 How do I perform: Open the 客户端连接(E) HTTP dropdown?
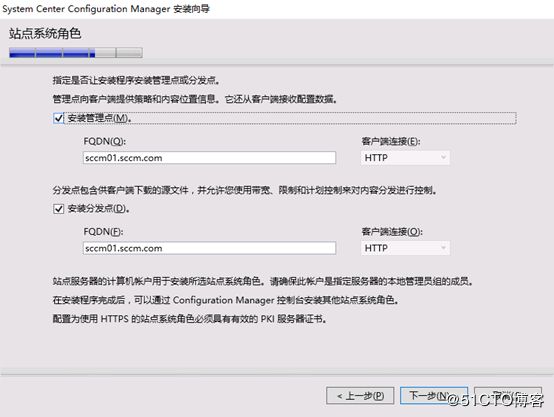coord(405,158)
